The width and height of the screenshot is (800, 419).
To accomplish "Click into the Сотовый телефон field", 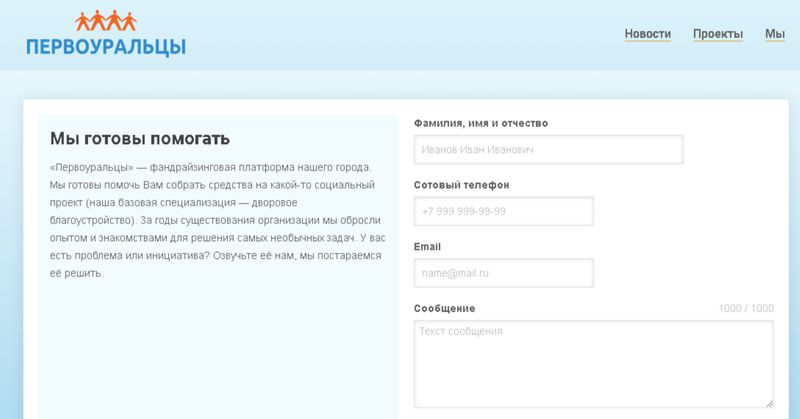I will [504, 211].
